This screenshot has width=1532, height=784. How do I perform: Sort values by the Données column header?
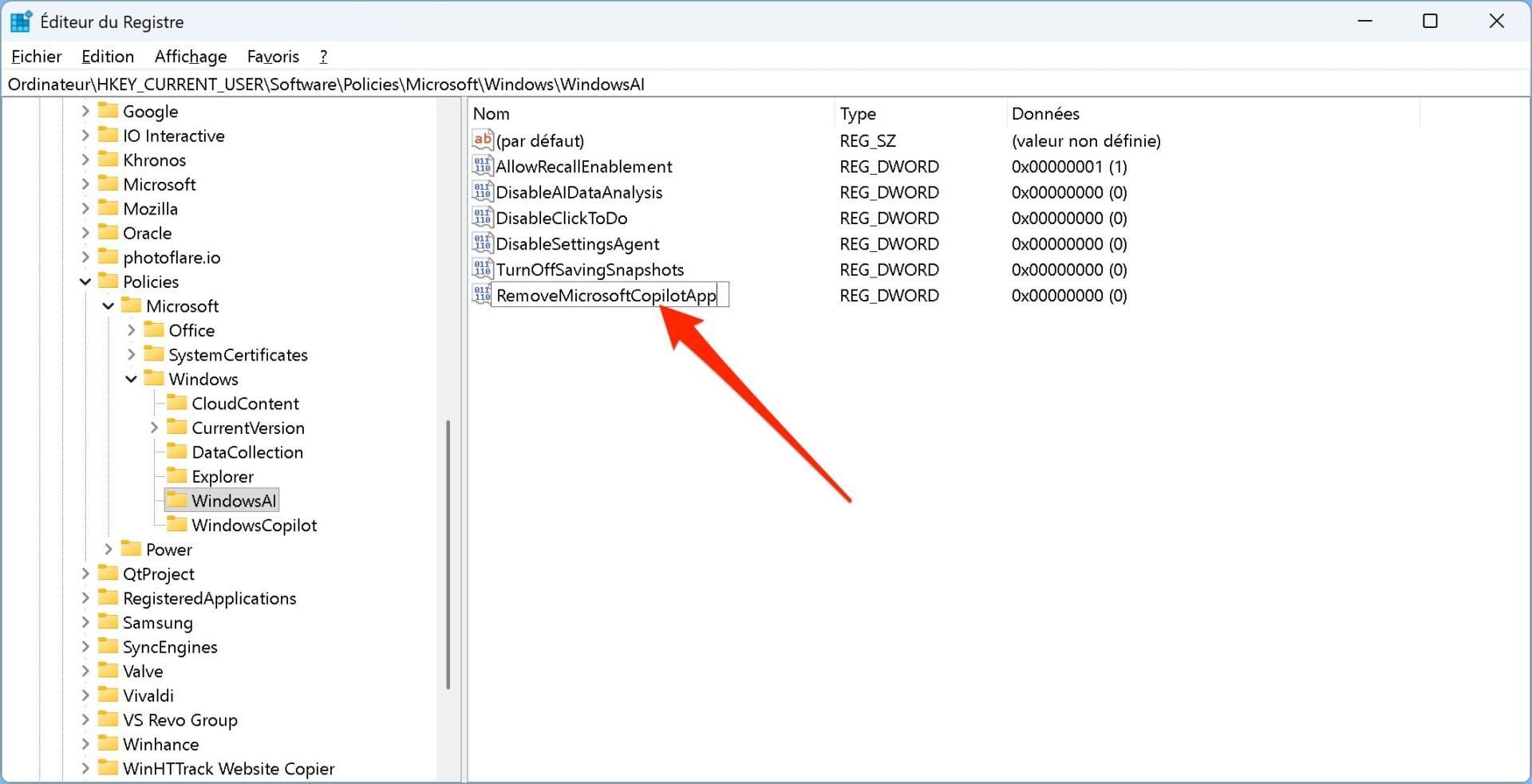coord(1213,113)
